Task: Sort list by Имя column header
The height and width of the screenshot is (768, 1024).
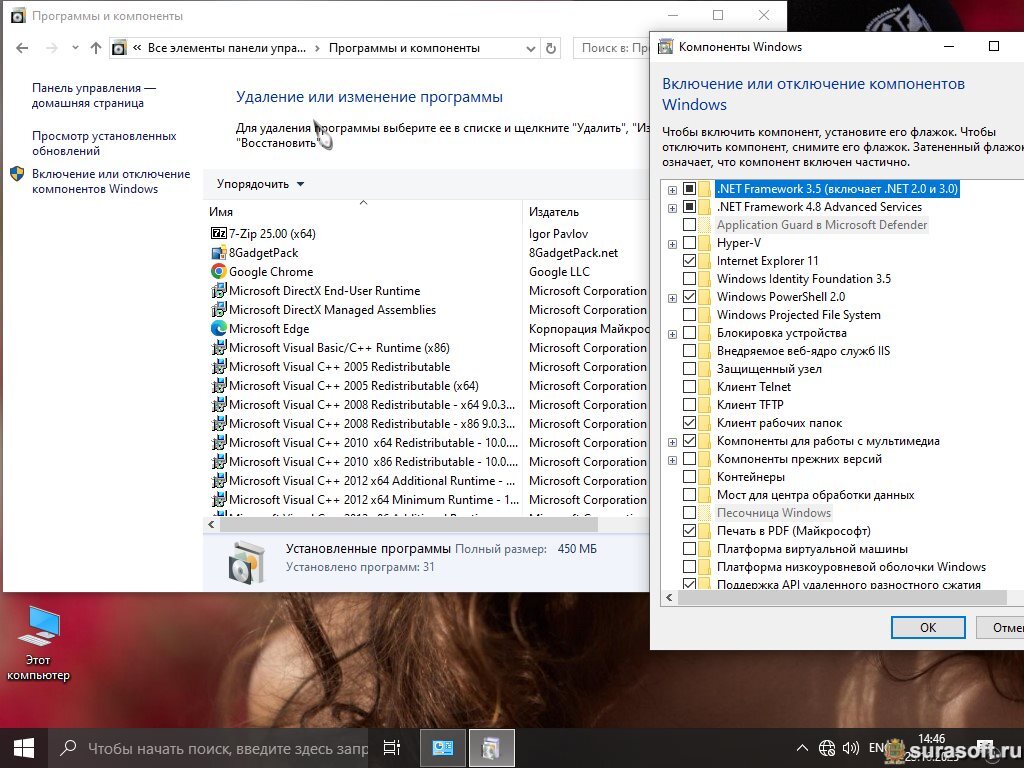Action: pos(222,212)
